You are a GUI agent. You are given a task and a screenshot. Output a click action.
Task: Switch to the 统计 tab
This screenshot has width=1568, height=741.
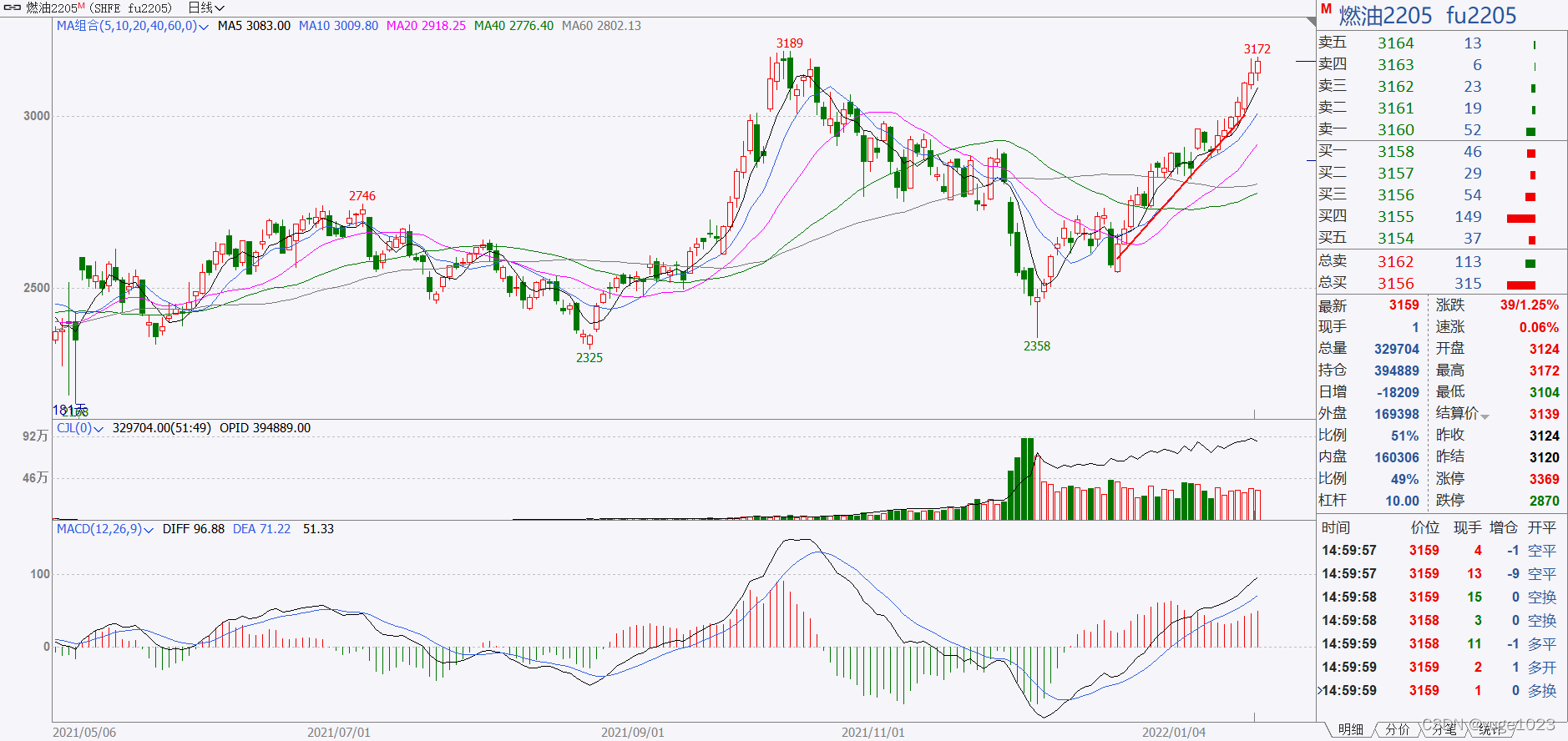[x=1490, y=729]
